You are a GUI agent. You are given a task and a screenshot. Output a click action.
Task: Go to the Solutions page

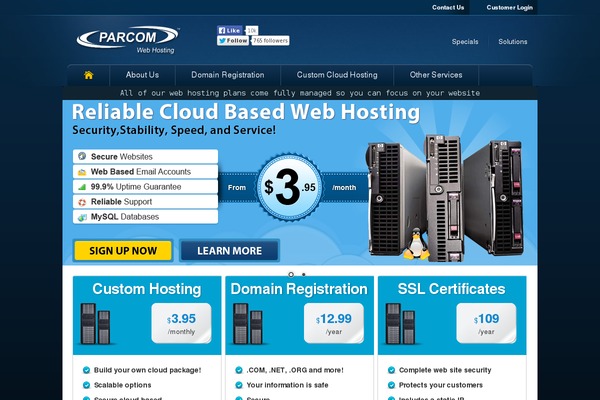coord(513,42)
